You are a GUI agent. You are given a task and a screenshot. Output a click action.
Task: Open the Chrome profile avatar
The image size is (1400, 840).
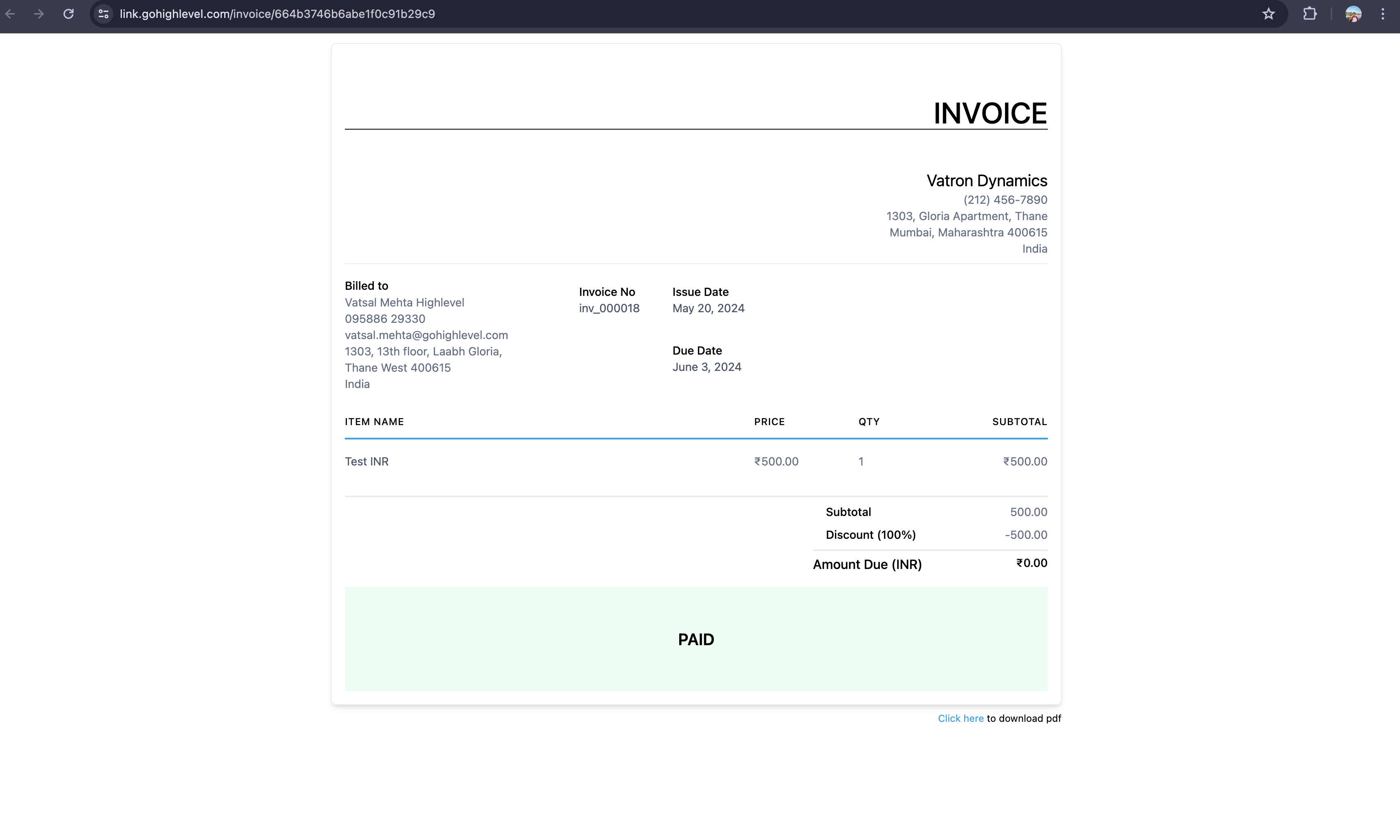[1354, 13]
